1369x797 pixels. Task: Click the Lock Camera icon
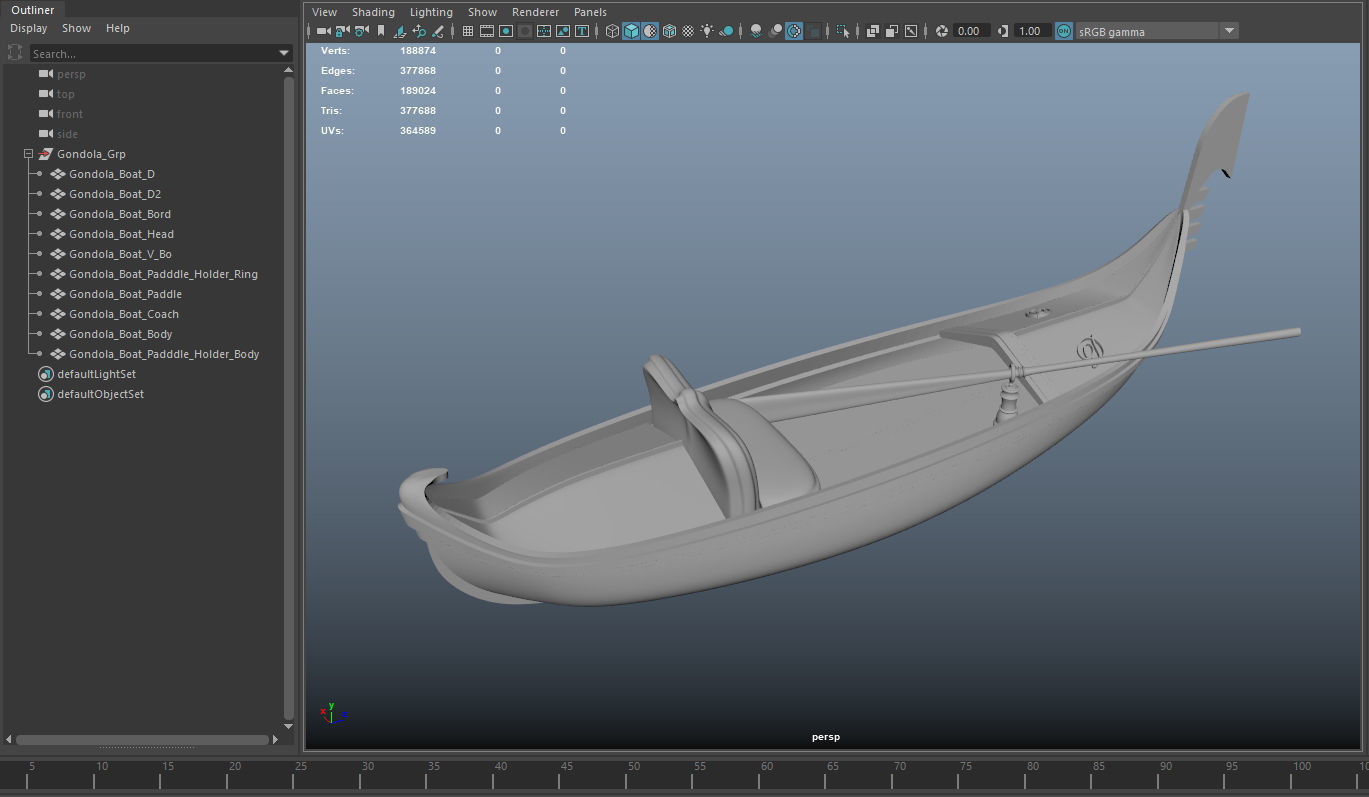(342, 31)
